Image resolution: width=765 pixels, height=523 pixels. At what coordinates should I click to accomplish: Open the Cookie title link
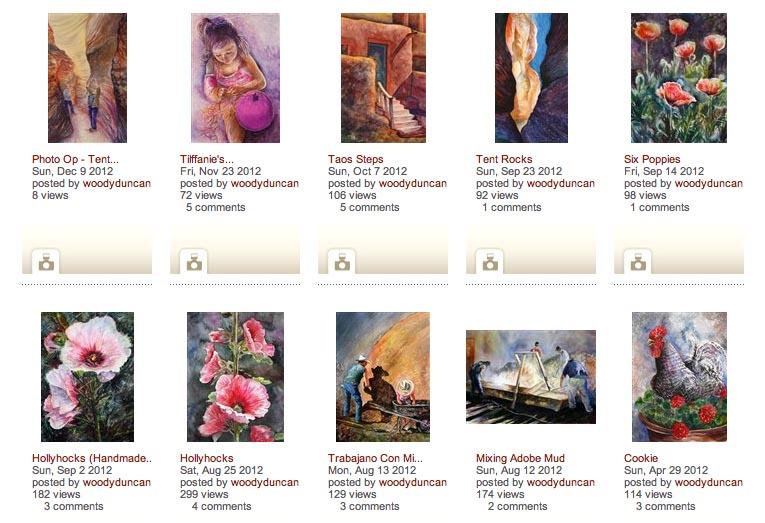coord(641,458)
